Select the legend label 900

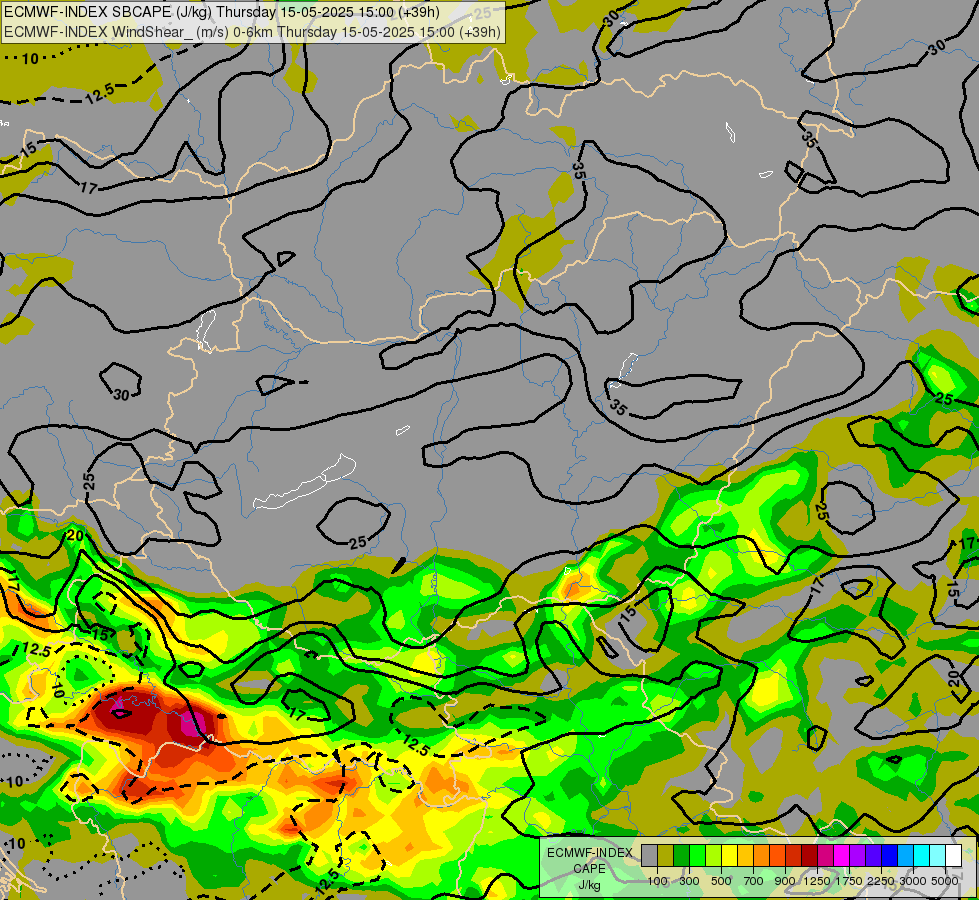pos(785,881)
